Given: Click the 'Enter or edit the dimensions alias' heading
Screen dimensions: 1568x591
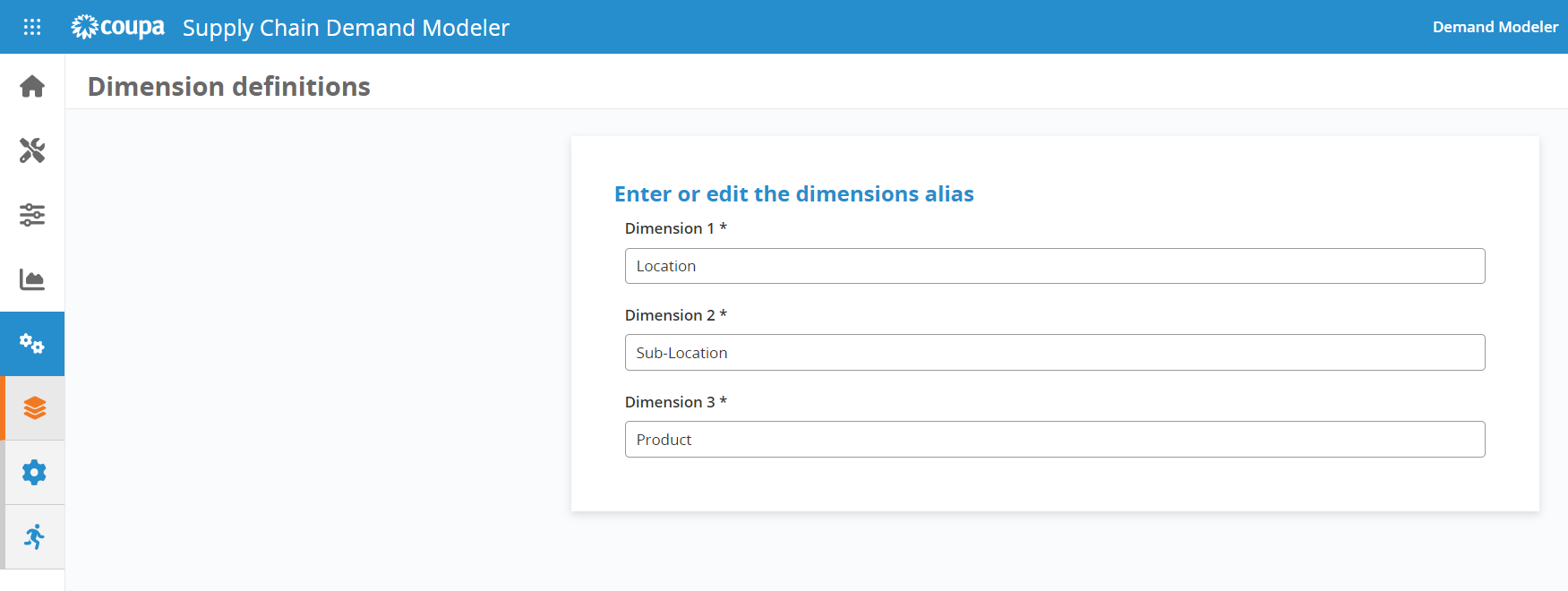Looking at the screenshot, I should click(x=794, y=194).
